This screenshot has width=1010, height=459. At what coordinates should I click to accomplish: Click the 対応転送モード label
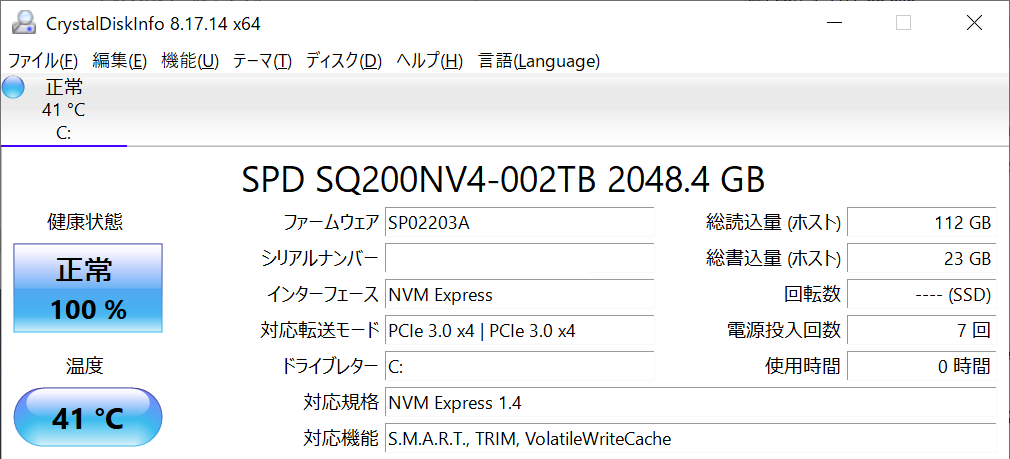pyautogui.click(x=317, y=331)
